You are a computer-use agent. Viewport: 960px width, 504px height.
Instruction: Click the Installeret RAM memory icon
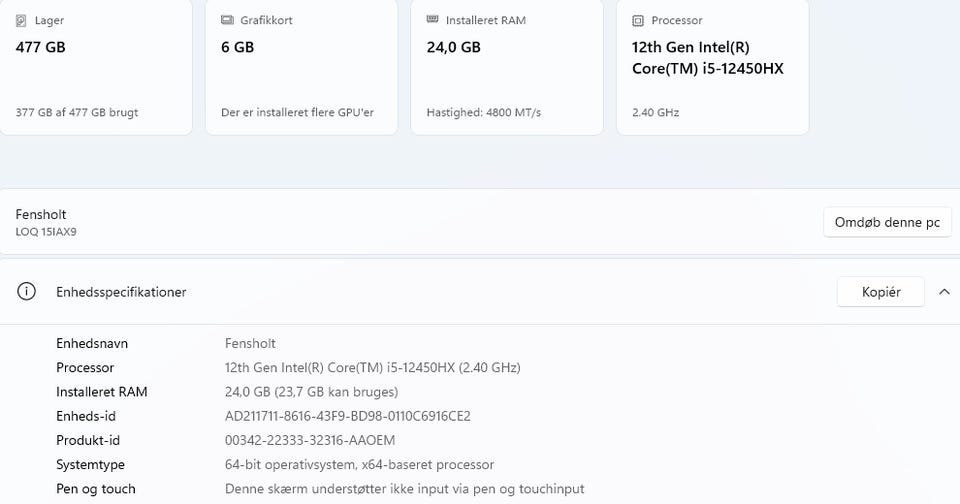tap(432, 20)
